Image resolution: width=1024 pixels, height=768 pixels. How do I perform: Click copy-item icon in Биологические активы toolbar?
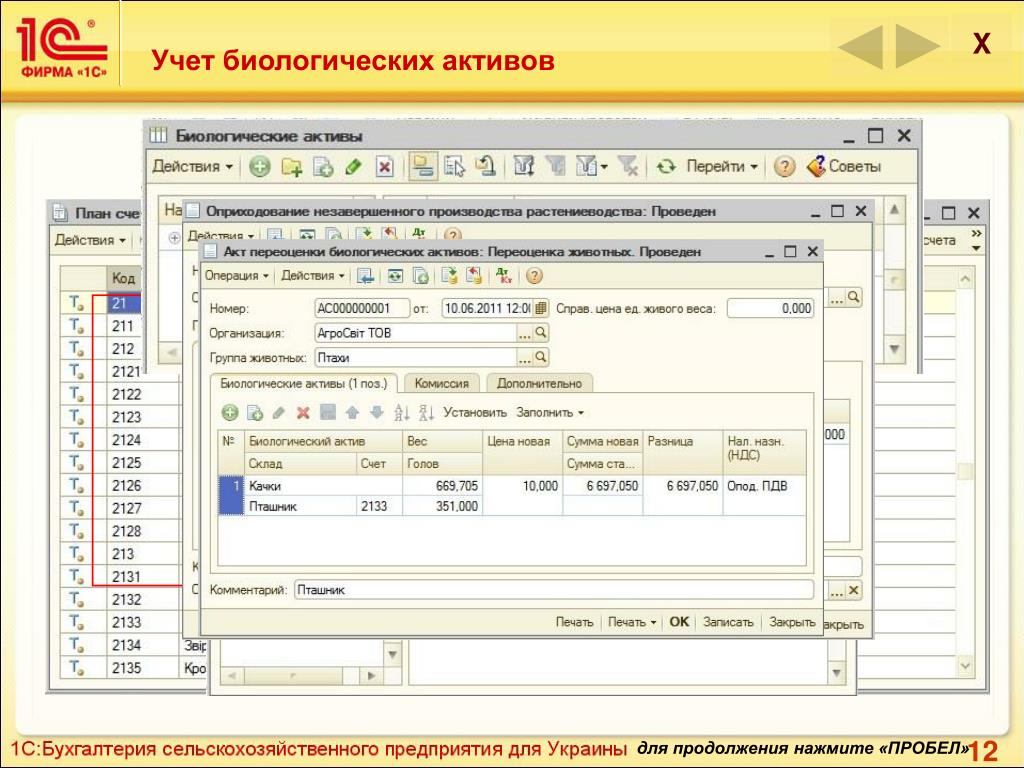pyautogui.click(x=323, y=167)
